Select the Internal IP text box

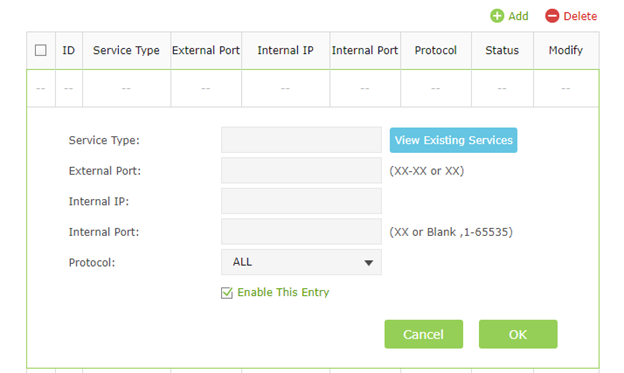301,201
